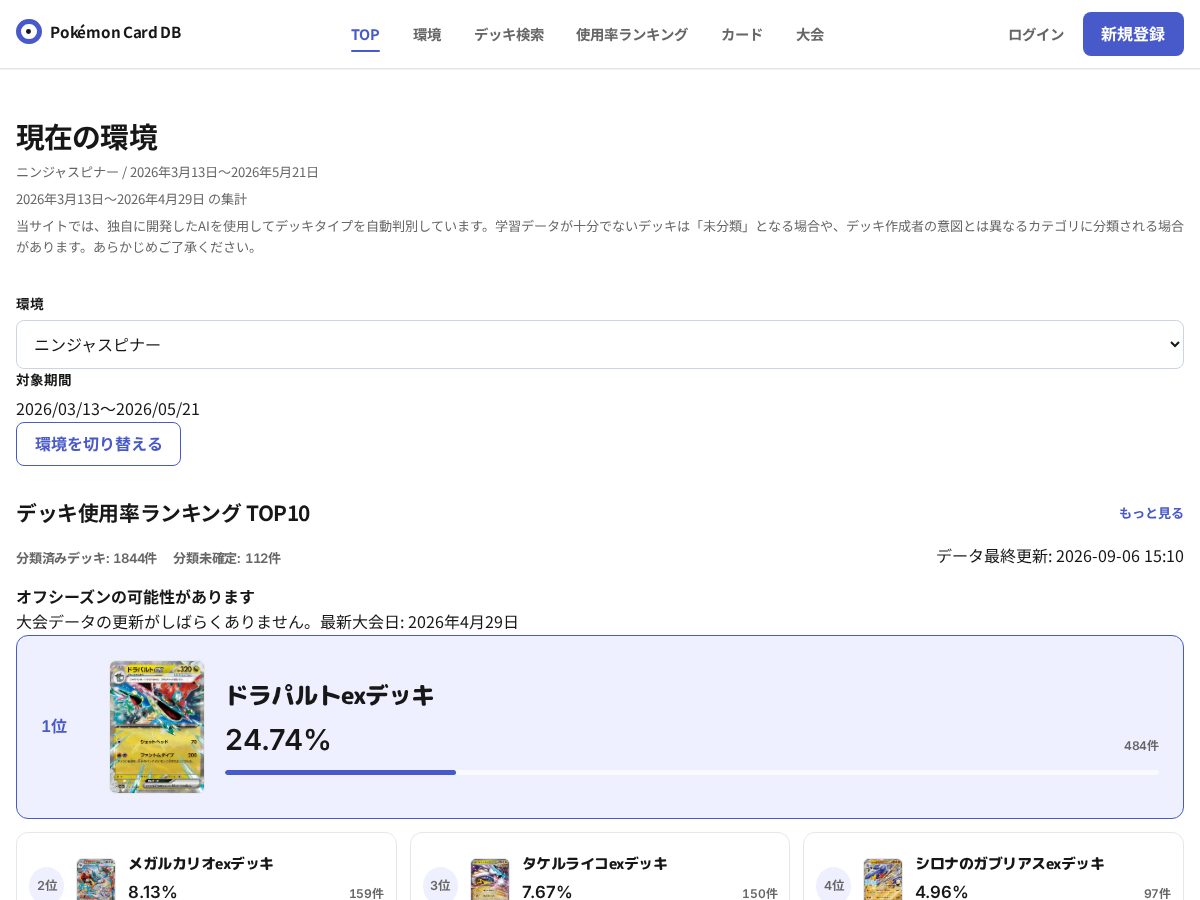Screen dimensions: 1200x900
Task: Click the 97件 count text
Action: point(1157,893)
